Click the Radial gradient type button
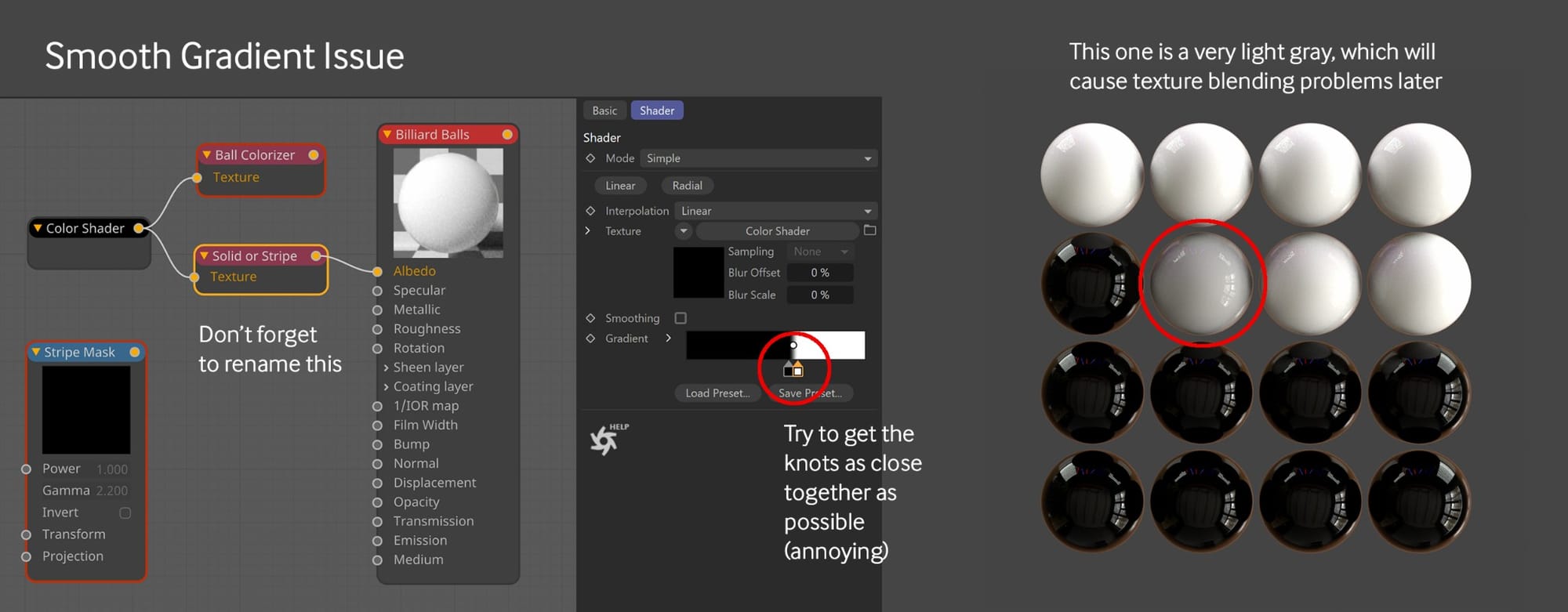 point(687,186)
